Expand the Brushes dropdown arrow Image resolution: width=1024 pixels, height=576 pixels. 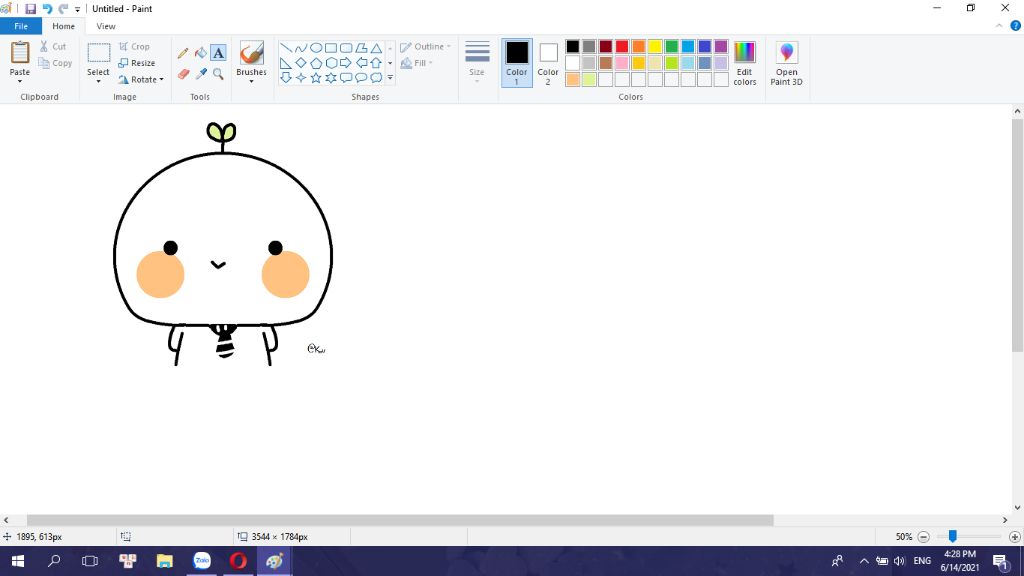pyautogui.click(x=251, y=82)
